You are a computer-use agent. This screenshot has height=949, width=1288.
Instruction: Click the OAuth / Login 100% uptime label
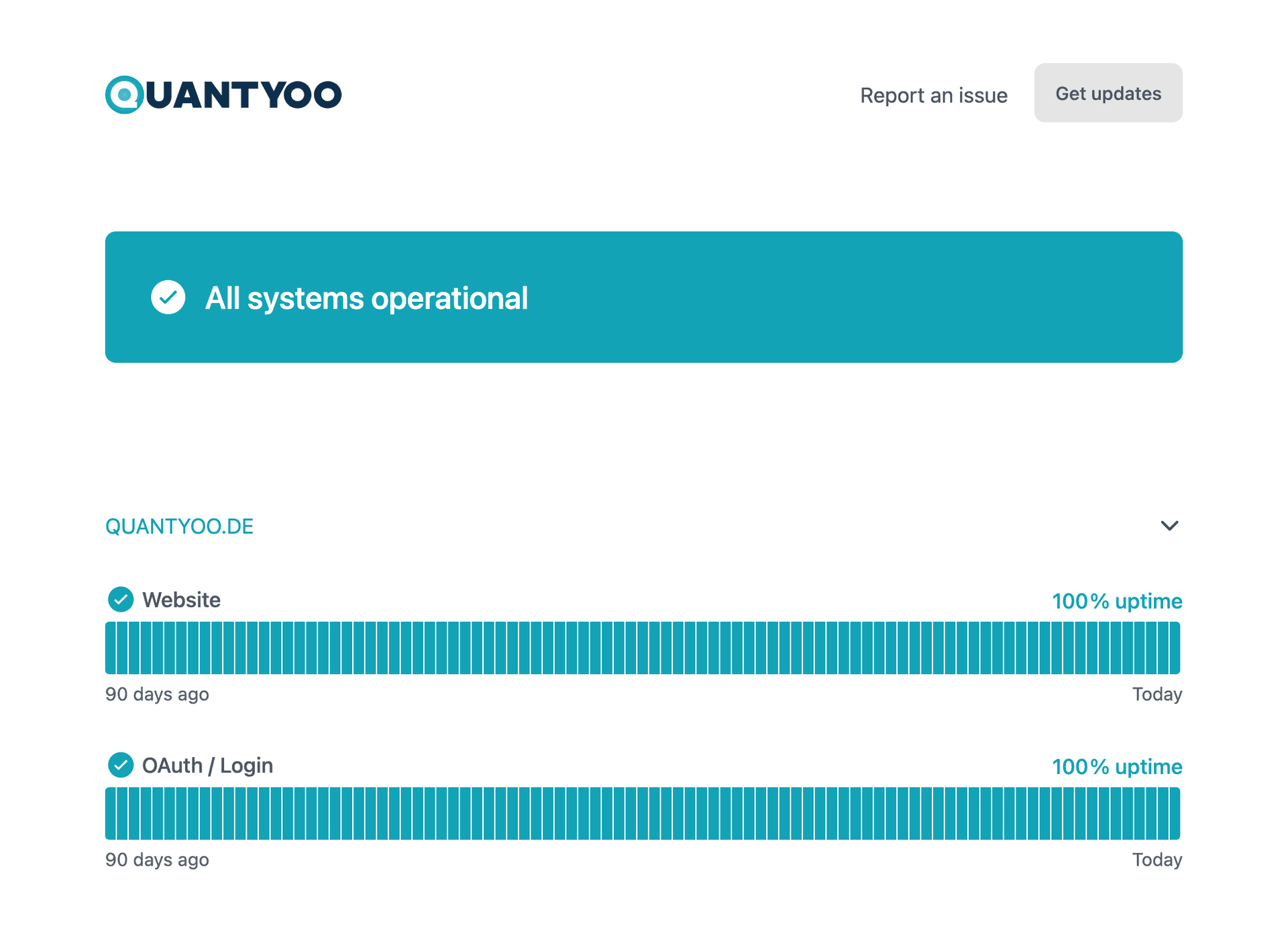coord(1117,767)
